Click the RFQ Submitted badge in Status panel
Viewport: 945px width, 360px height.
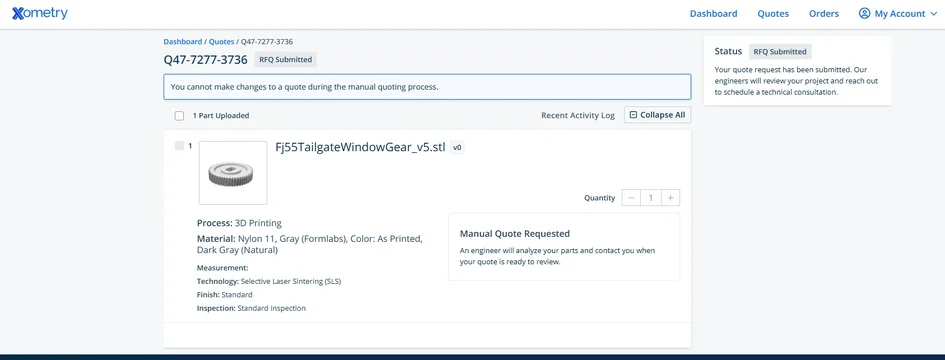click(780, 52)
